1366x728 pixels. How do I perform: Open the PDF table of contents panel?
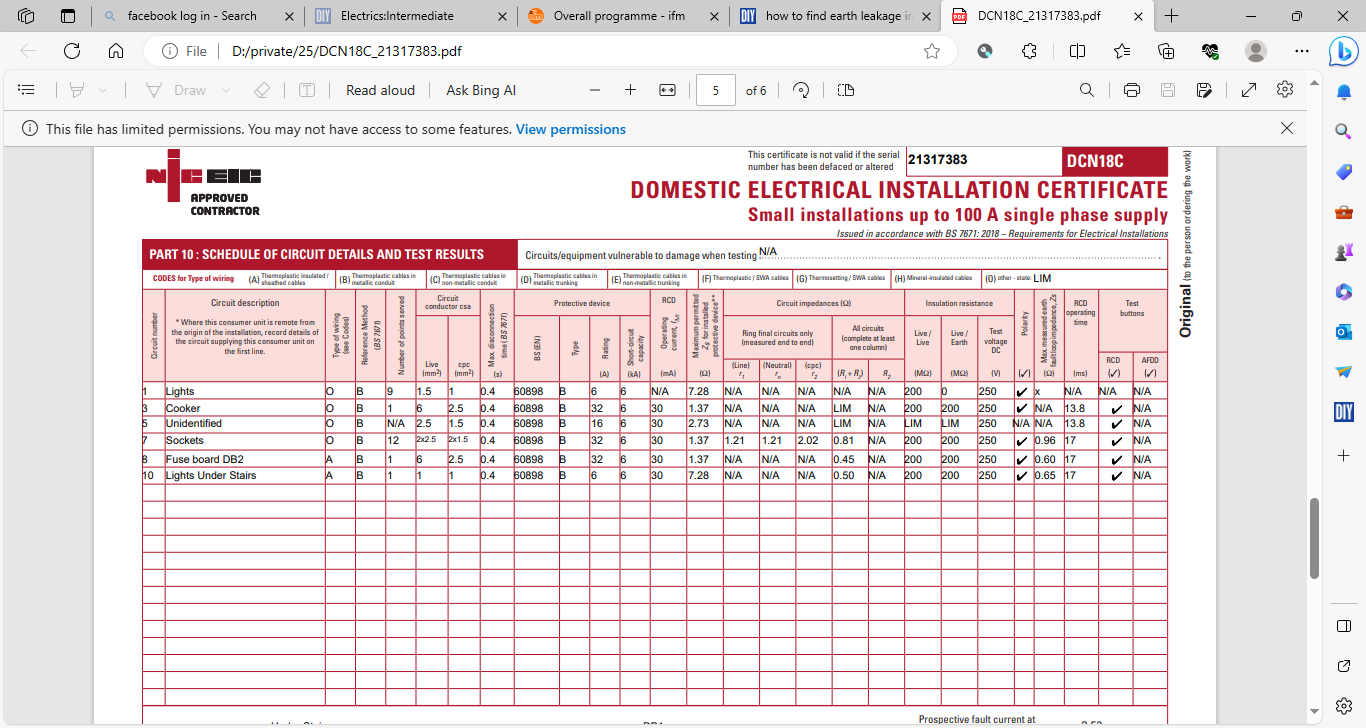click(x=27, y=90)
